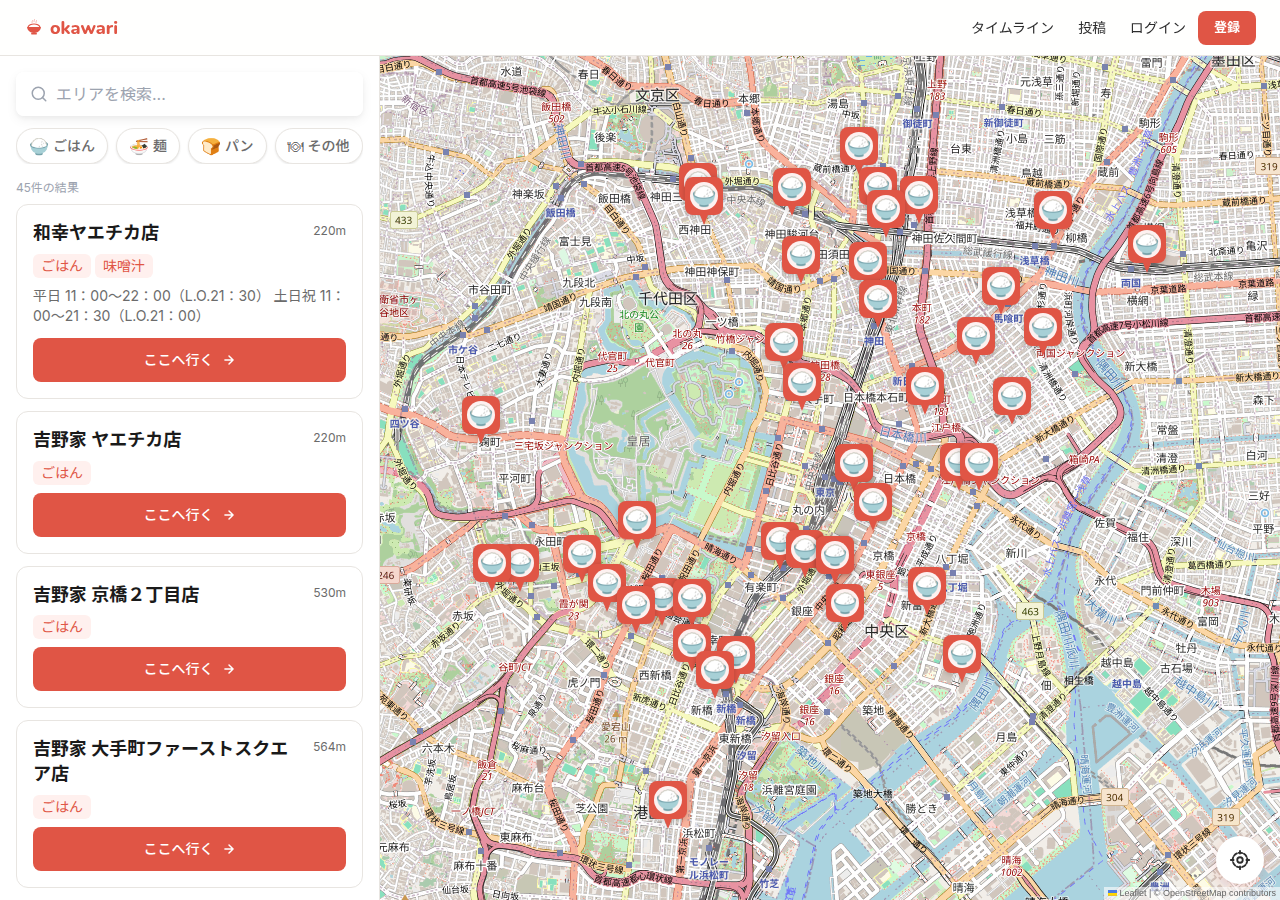Toggle the その他 filter chip
The width and height of the screenshot is (1280, 900).
tap(318, 146)
